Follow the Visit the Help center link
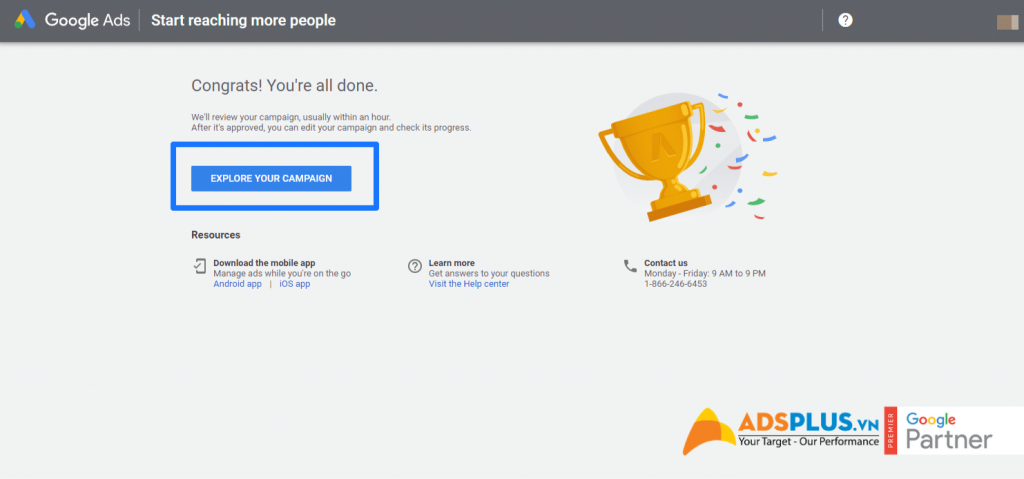Image resolution: width=1024 pixels, height=479 pixels. pos(469,284)
